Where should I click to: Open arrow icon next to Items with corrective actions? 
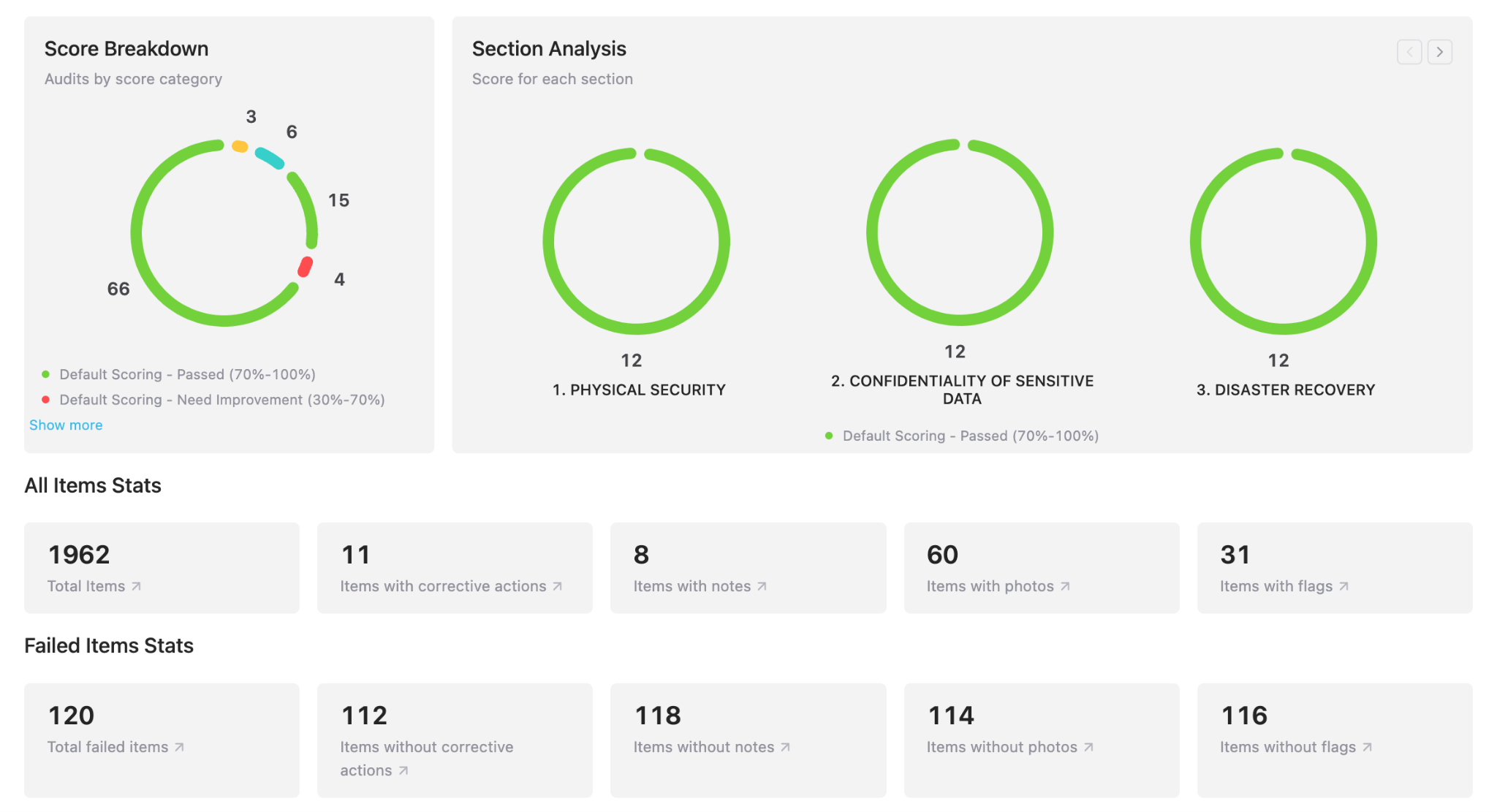click(557, 586)
